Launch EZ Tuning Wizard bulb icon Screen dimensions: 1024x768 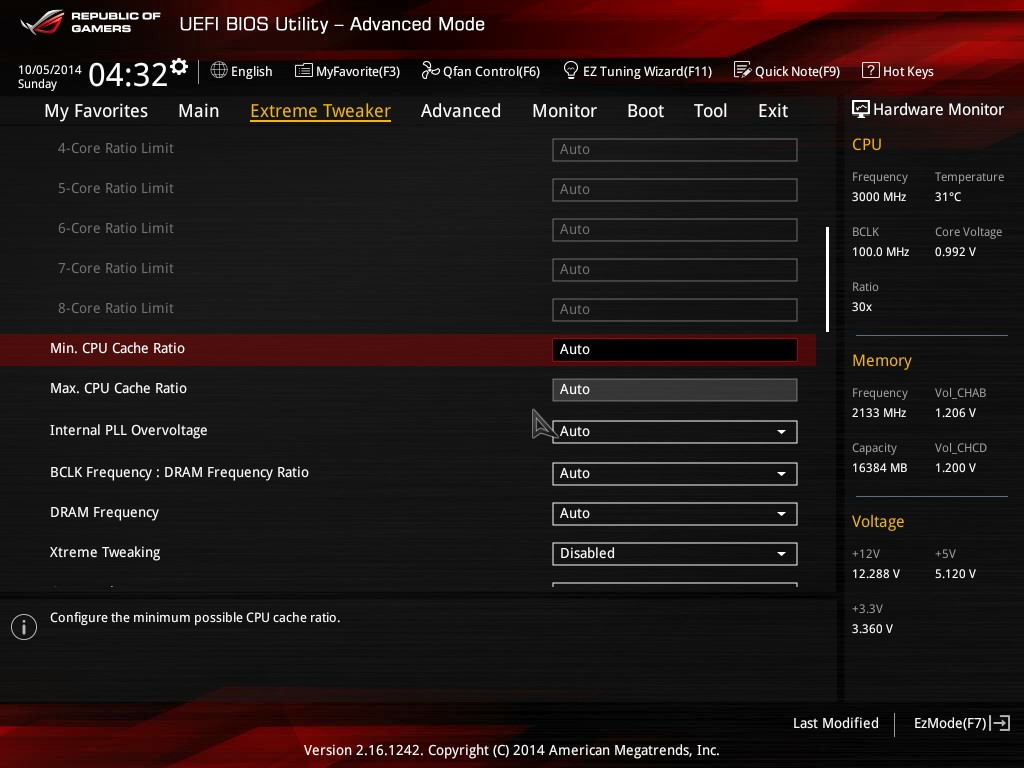571,70
